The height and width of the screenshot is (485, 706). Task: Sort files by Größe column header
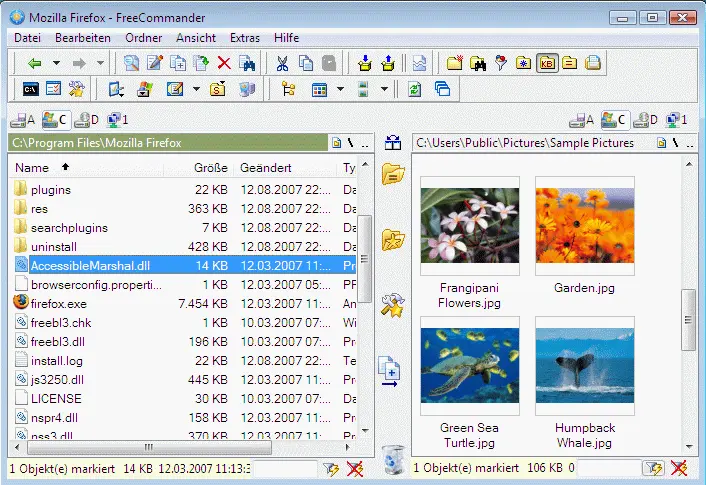coord(210,168)
